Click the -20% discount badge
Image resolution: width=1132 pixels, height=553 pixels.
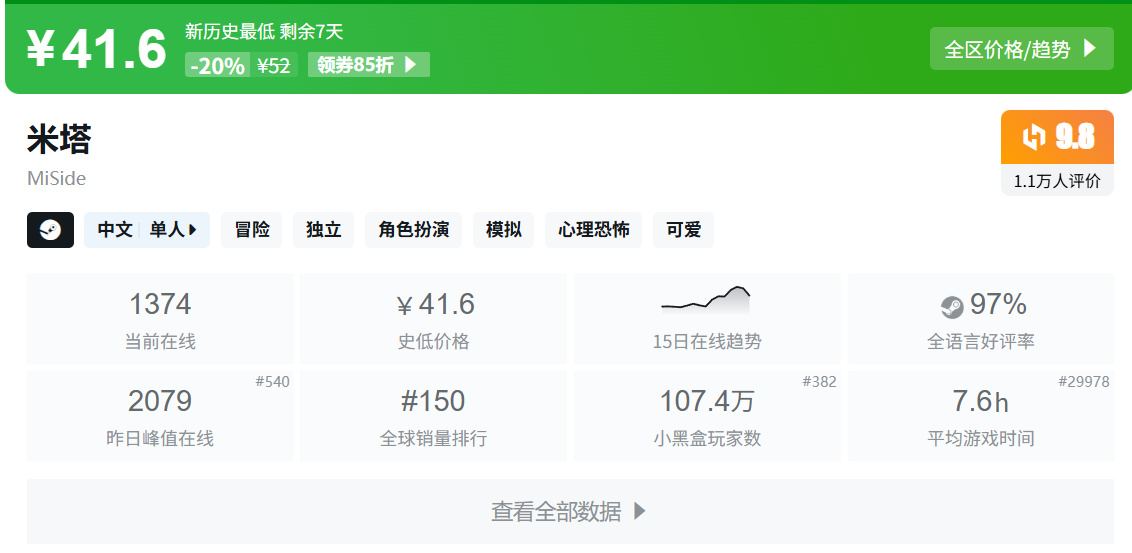click(x=217, y=66)
